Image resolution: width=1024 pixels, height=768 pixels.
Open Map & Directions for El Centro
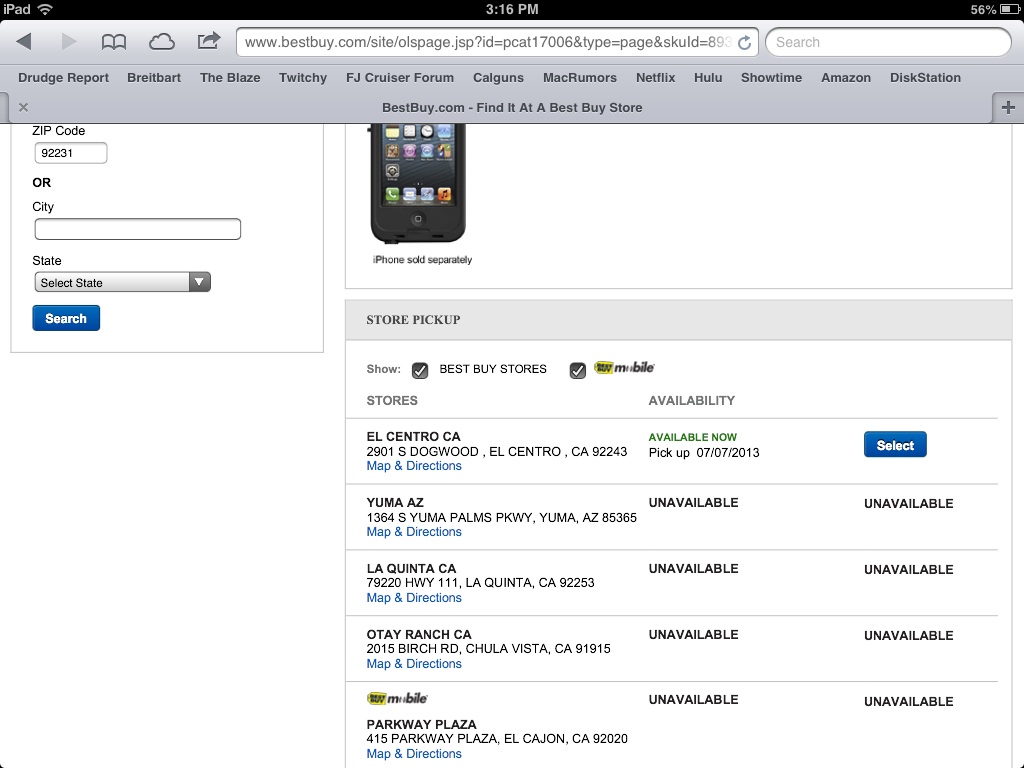tap(414, 466)
